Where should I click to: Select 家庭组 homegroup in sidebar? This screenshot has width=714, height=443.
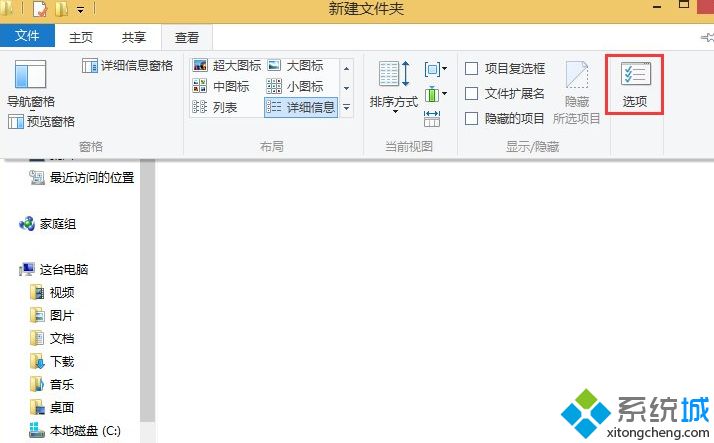(x=47, y=224)
